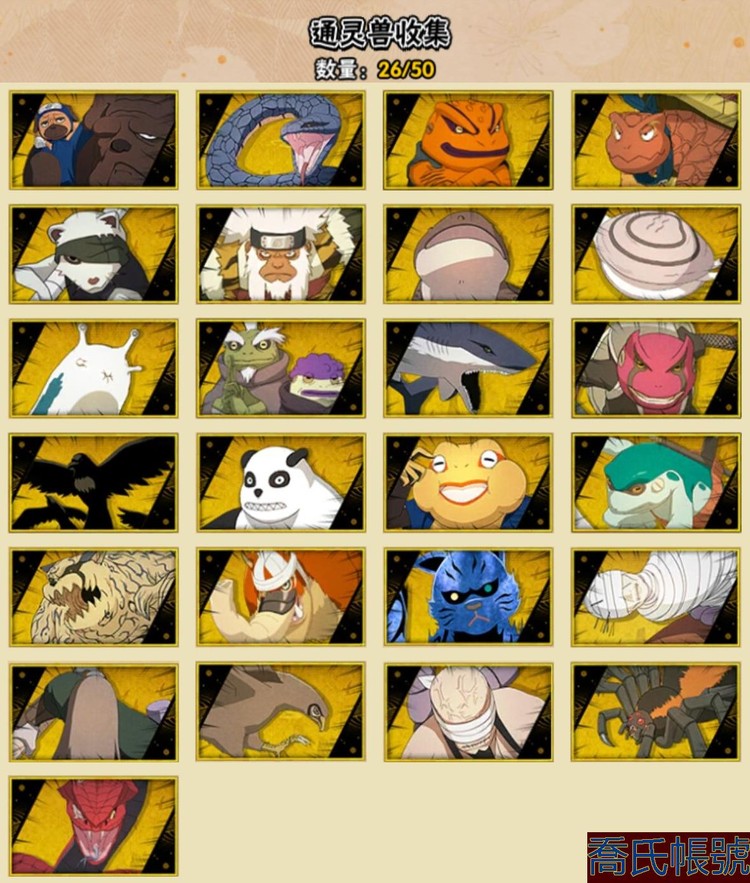Click the 通灵兽收集 title header
The image size is (750, 883).
coord(380,33)
